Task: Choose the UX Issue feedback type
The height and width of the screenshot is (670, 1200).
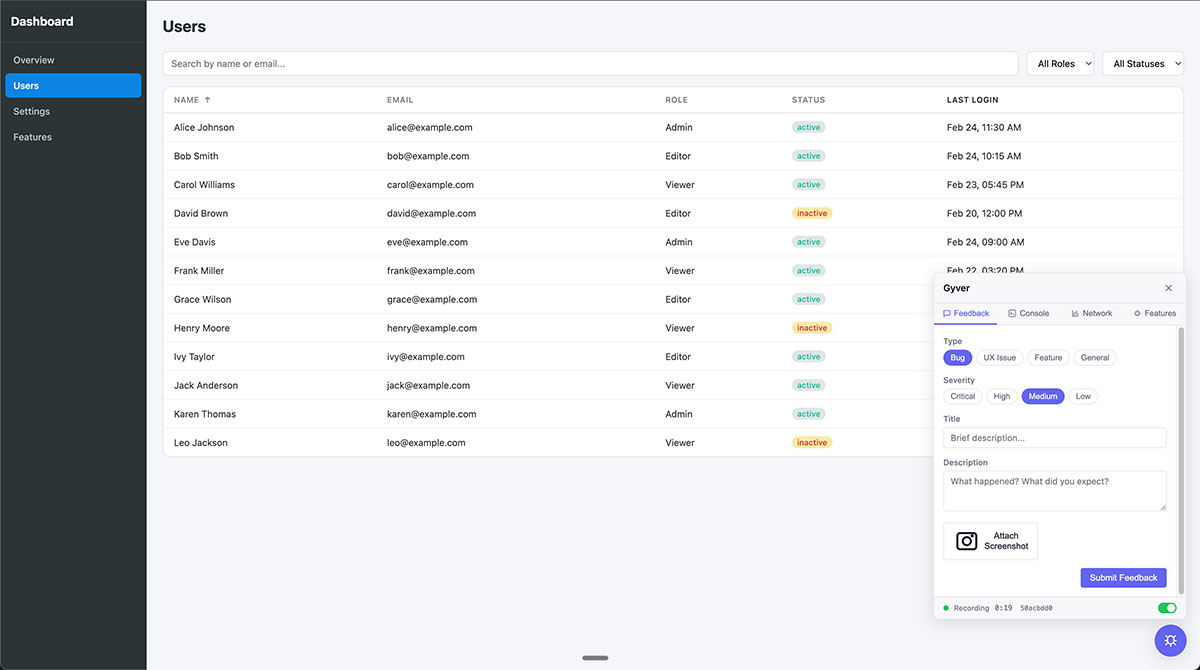Action: [x=999, y=357]
